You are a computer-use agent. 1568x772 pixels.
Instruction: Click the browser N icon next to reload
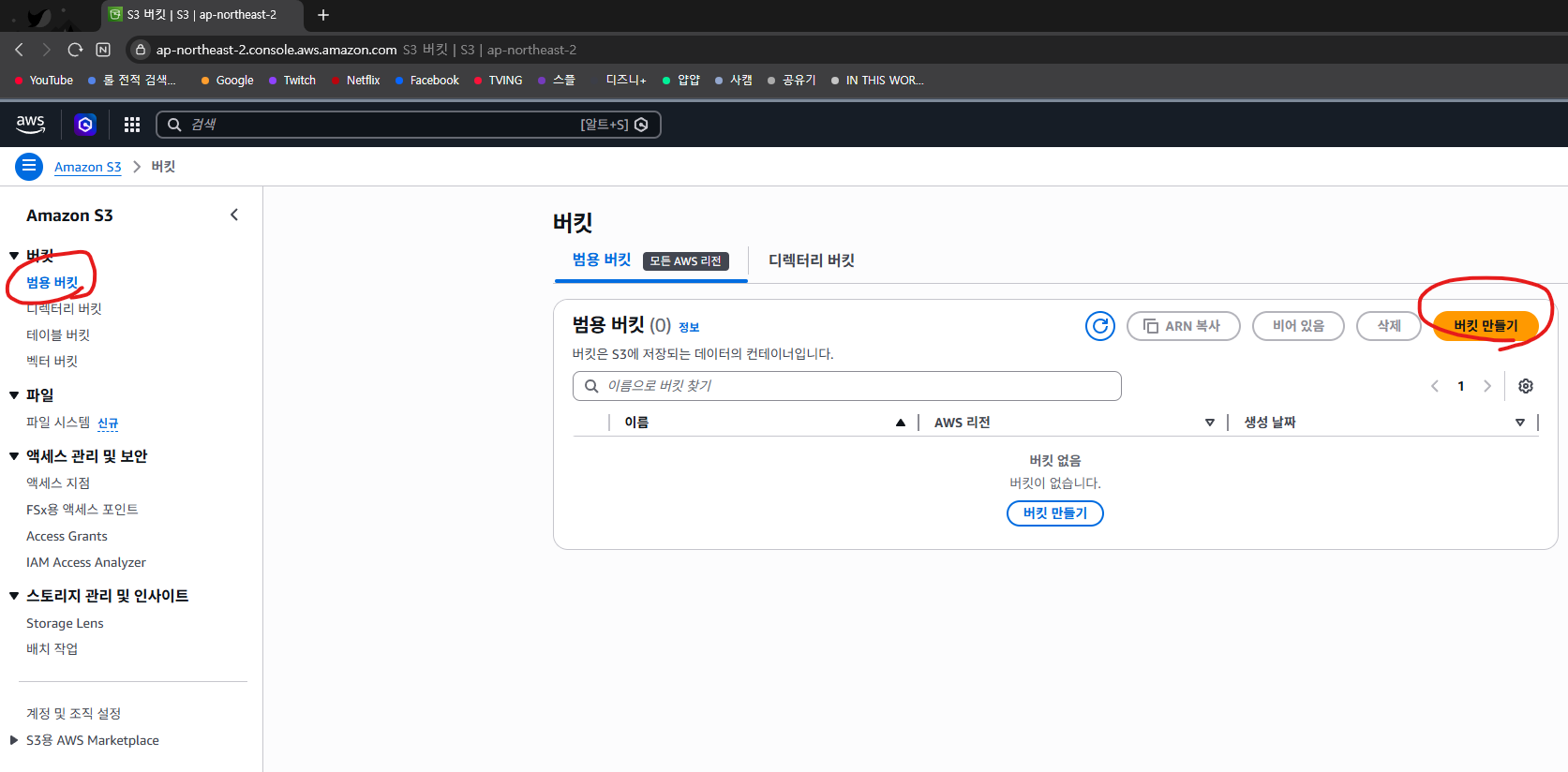(103, 50)
